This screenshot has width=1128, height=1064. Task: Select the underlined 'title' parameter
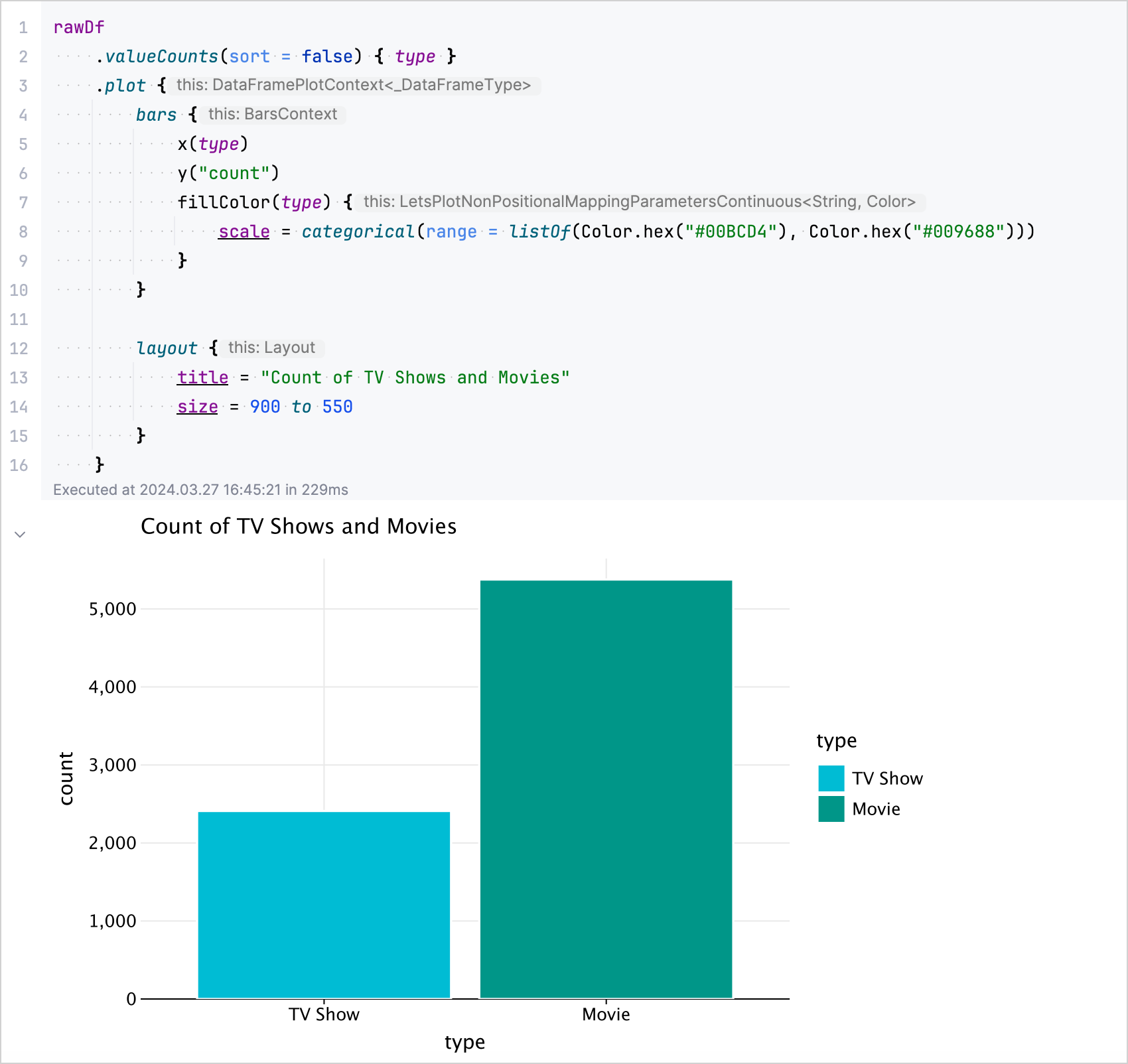[x=202, y=377]
